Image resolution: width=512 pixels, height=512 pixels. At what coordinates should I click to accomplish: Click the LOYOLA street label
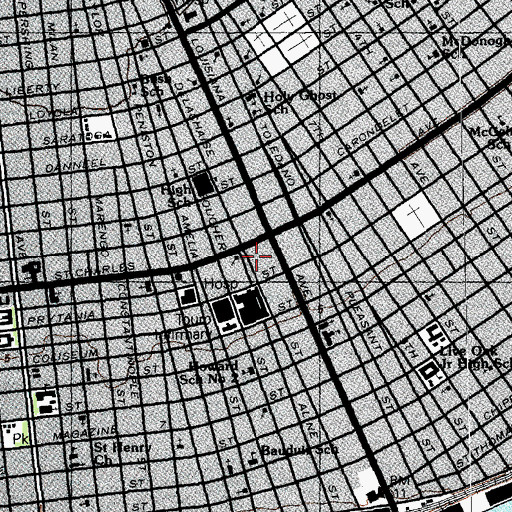click(x=55, y=113)
